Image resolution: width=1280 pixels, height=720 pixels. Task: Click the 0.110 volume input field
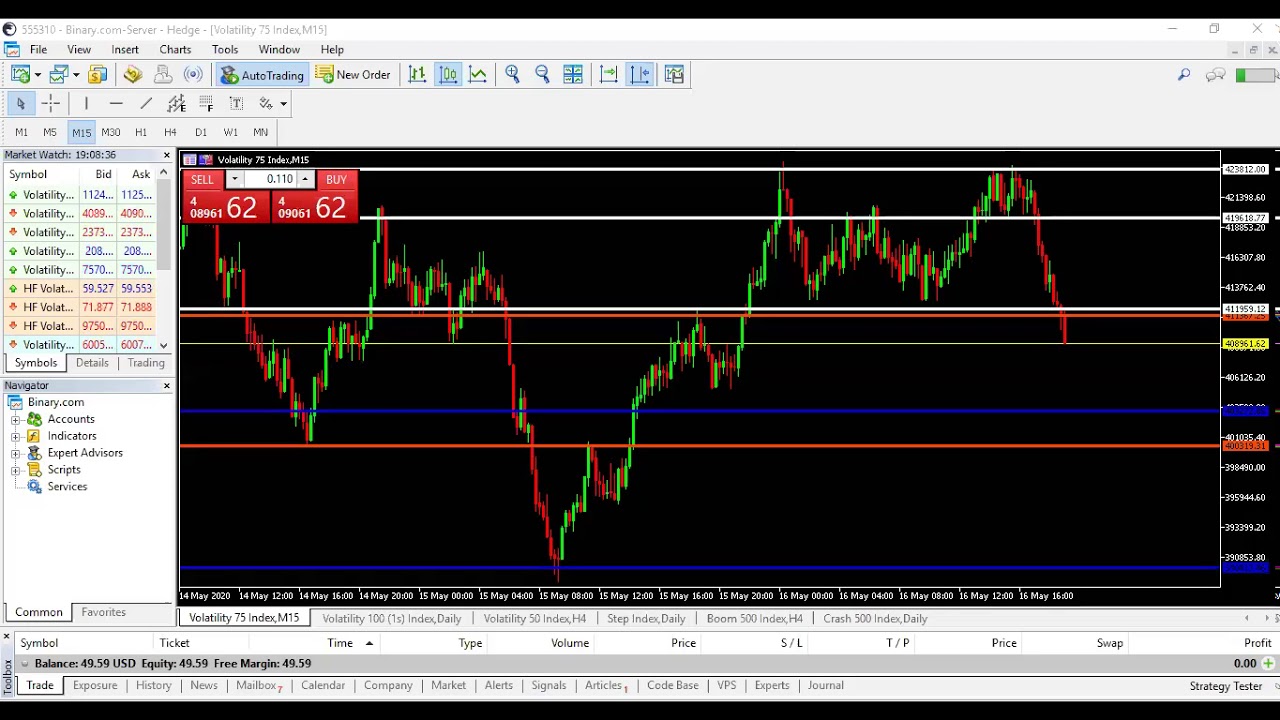click(x=270, y=179)
